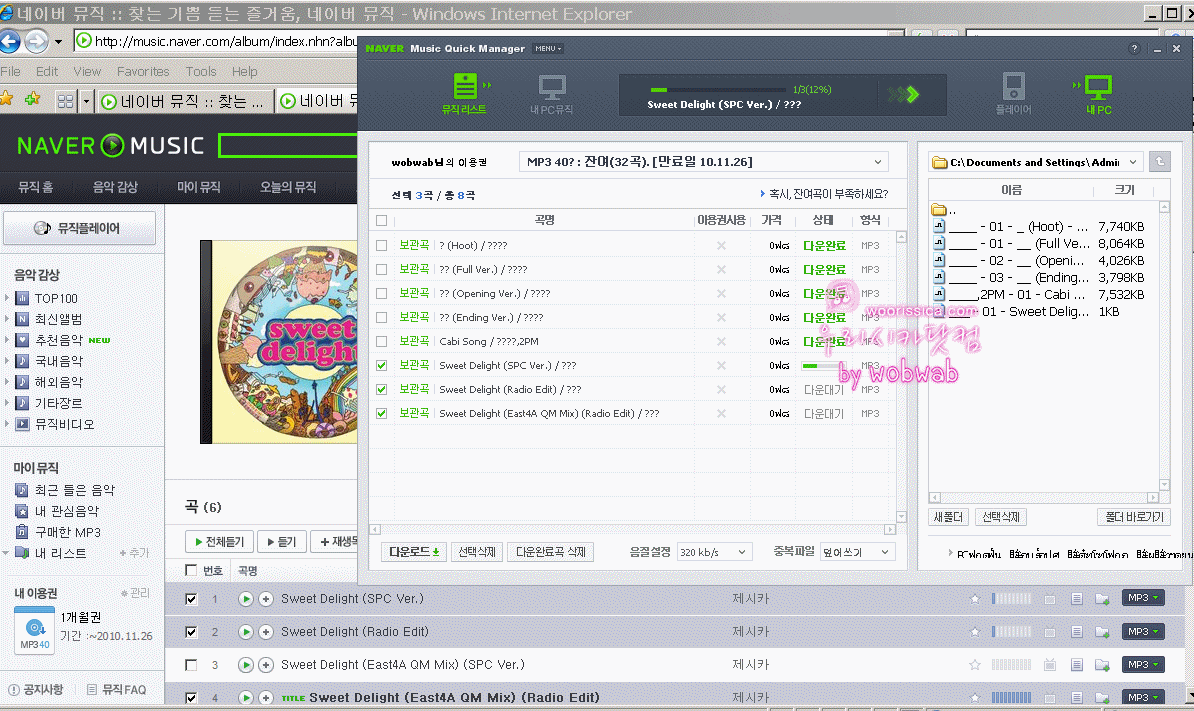Open the 320 kb/s 음질설정 dropdown
This screenshot has height=711, width=1194.
click(714, 552)
